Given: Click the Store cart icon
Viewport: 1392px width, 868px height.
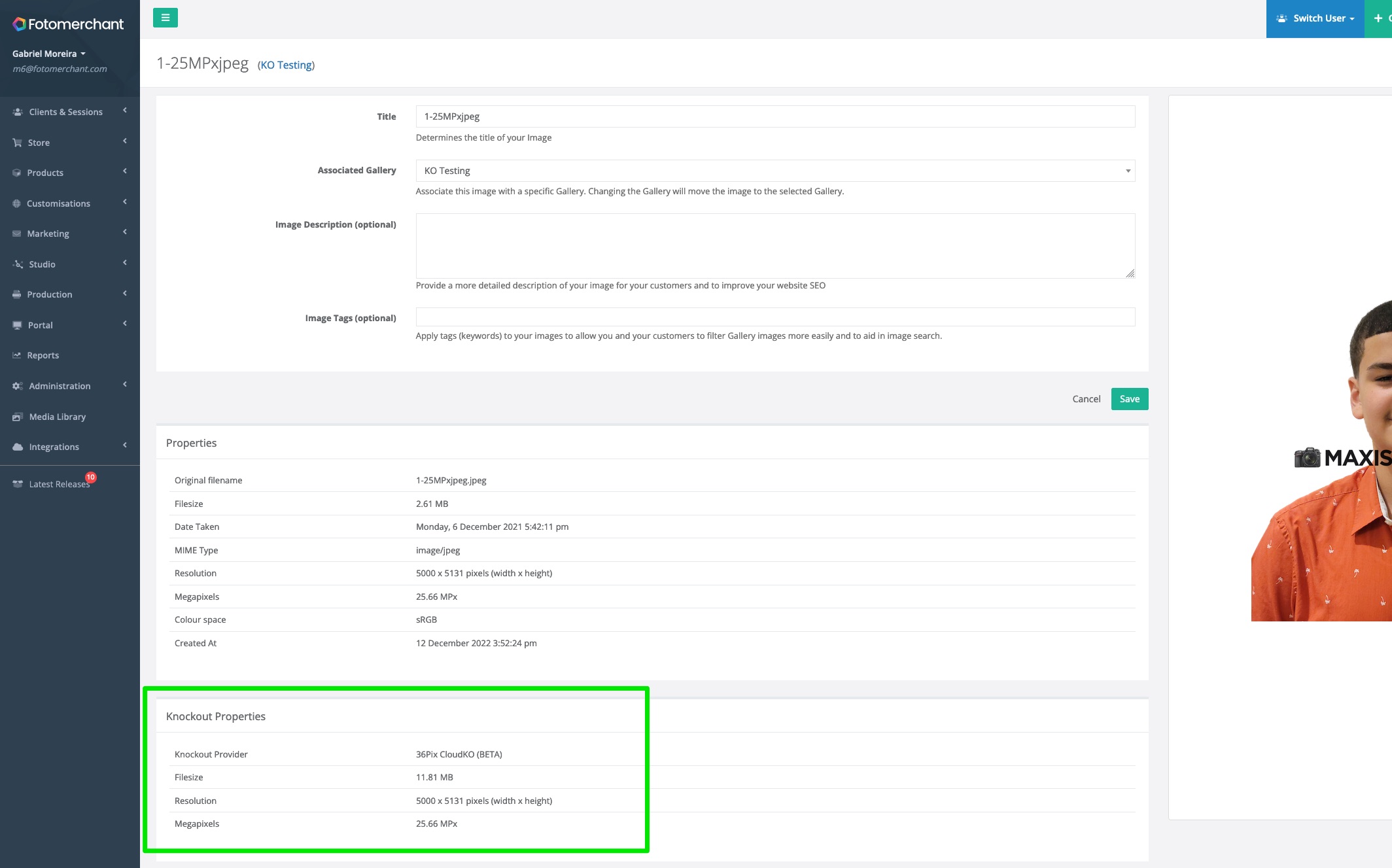Looking at the screenshot, I should 18,143.
